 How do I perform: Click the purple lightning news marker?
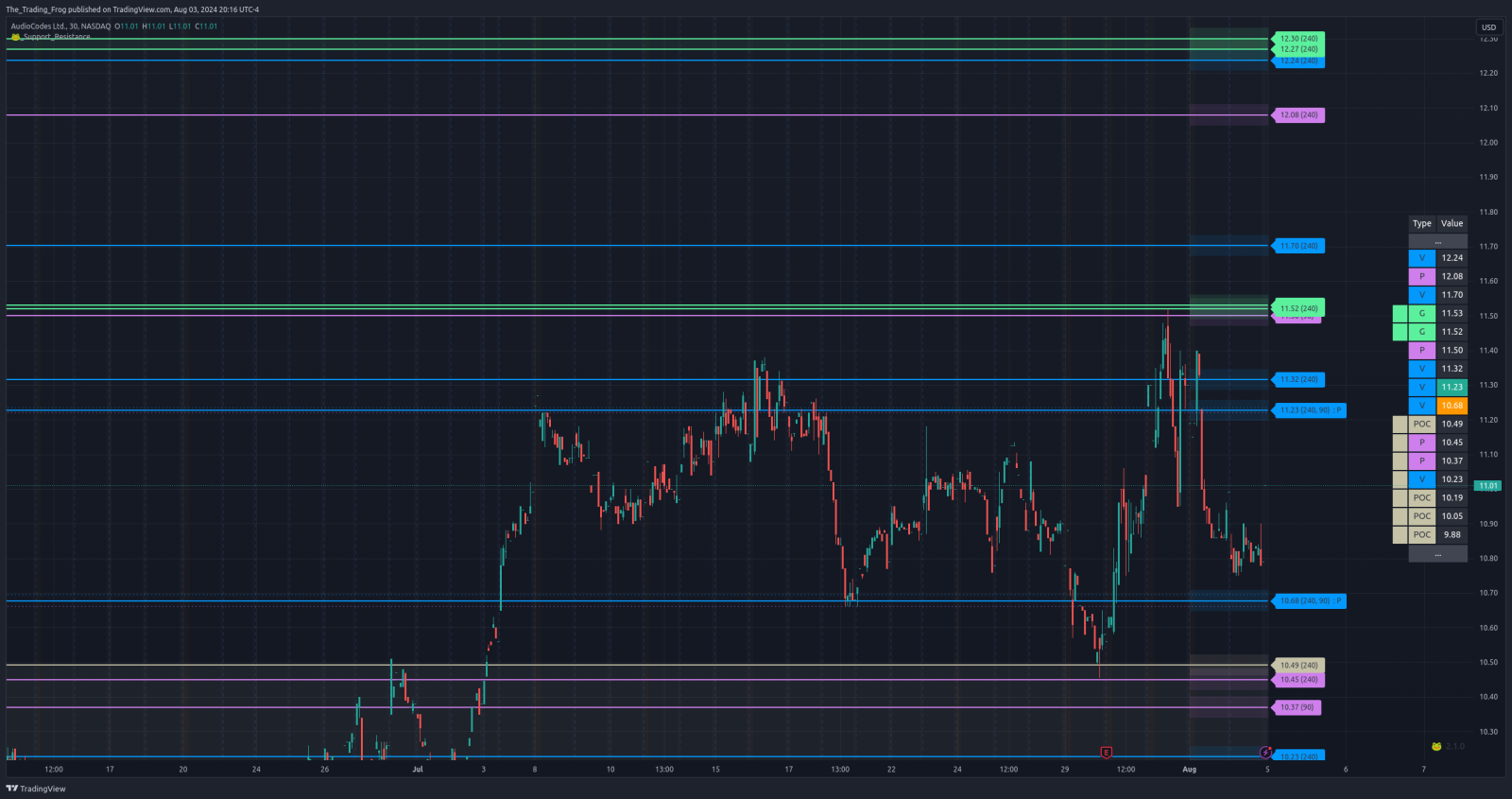tap(1266, 753)
